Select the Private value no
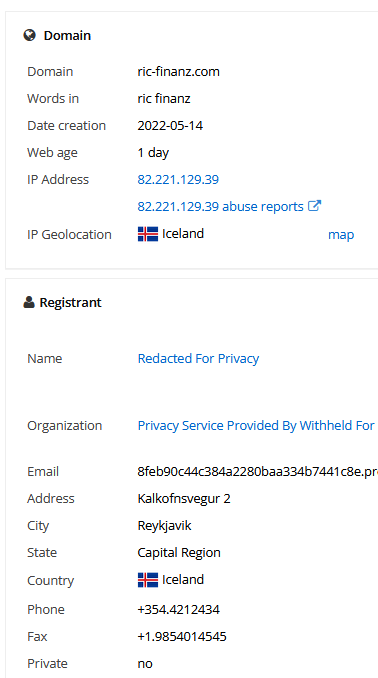The width and height of the screenshot is (378, 678). tap(145, 664)
